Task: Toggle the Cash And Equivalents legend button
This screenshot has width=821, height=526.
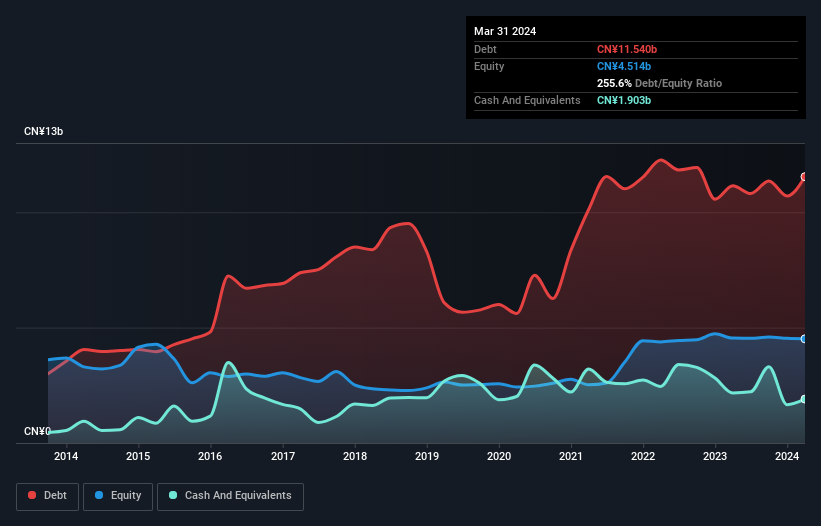Action: tap(230, 496)
